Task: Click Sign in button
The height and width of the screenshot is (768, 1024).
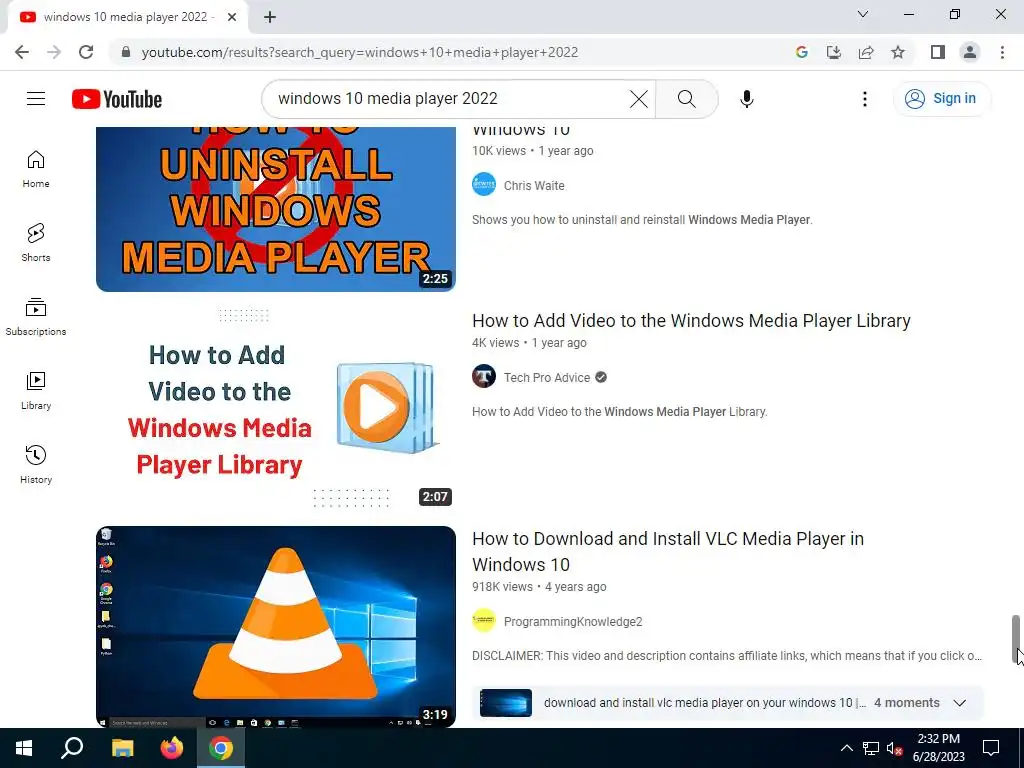Action: click(x=941, y=99)
